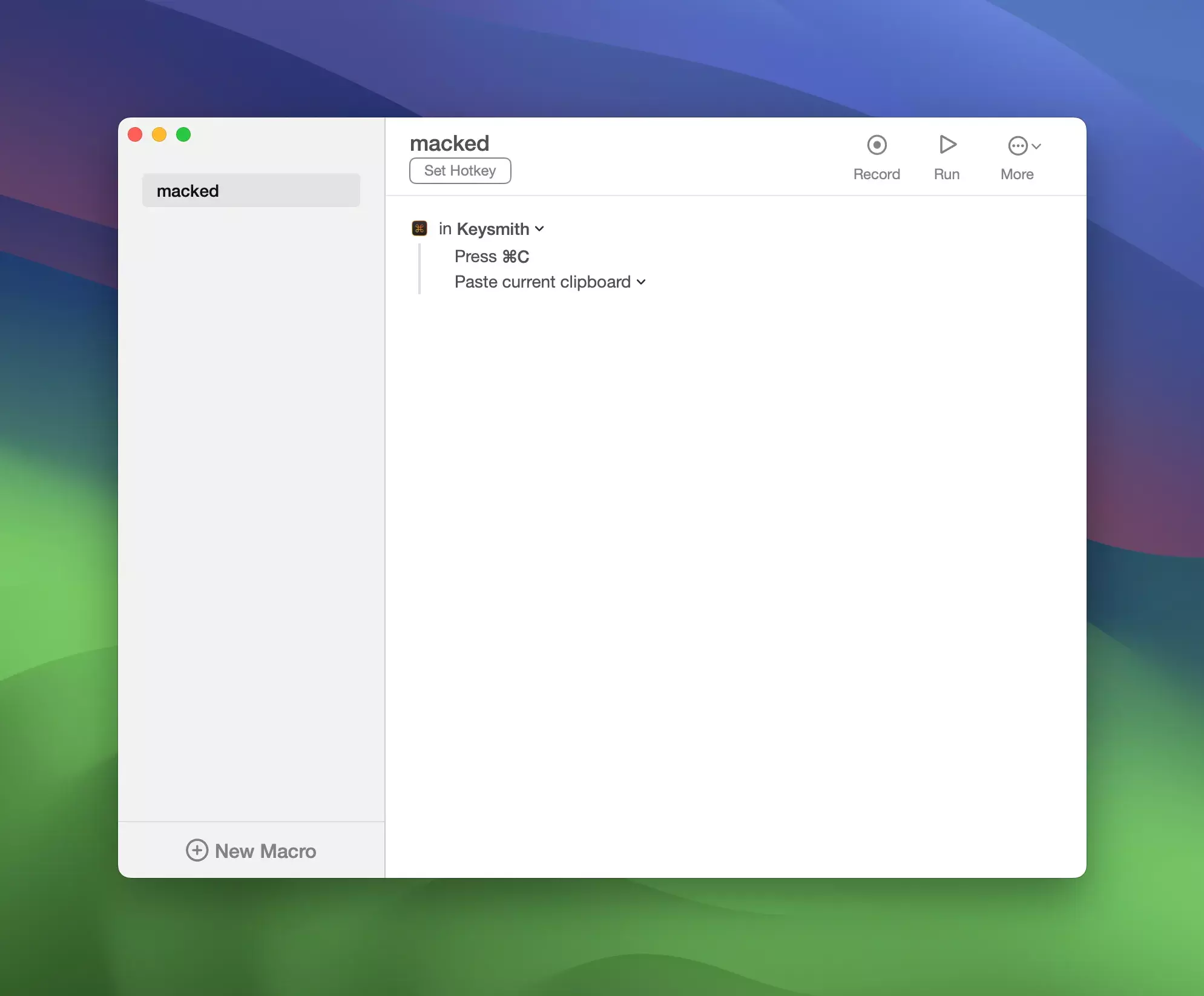This screenshot has width=1204, height=996.
Task: Select the Paste current clipboard step
Action: (x=542, y=282)
